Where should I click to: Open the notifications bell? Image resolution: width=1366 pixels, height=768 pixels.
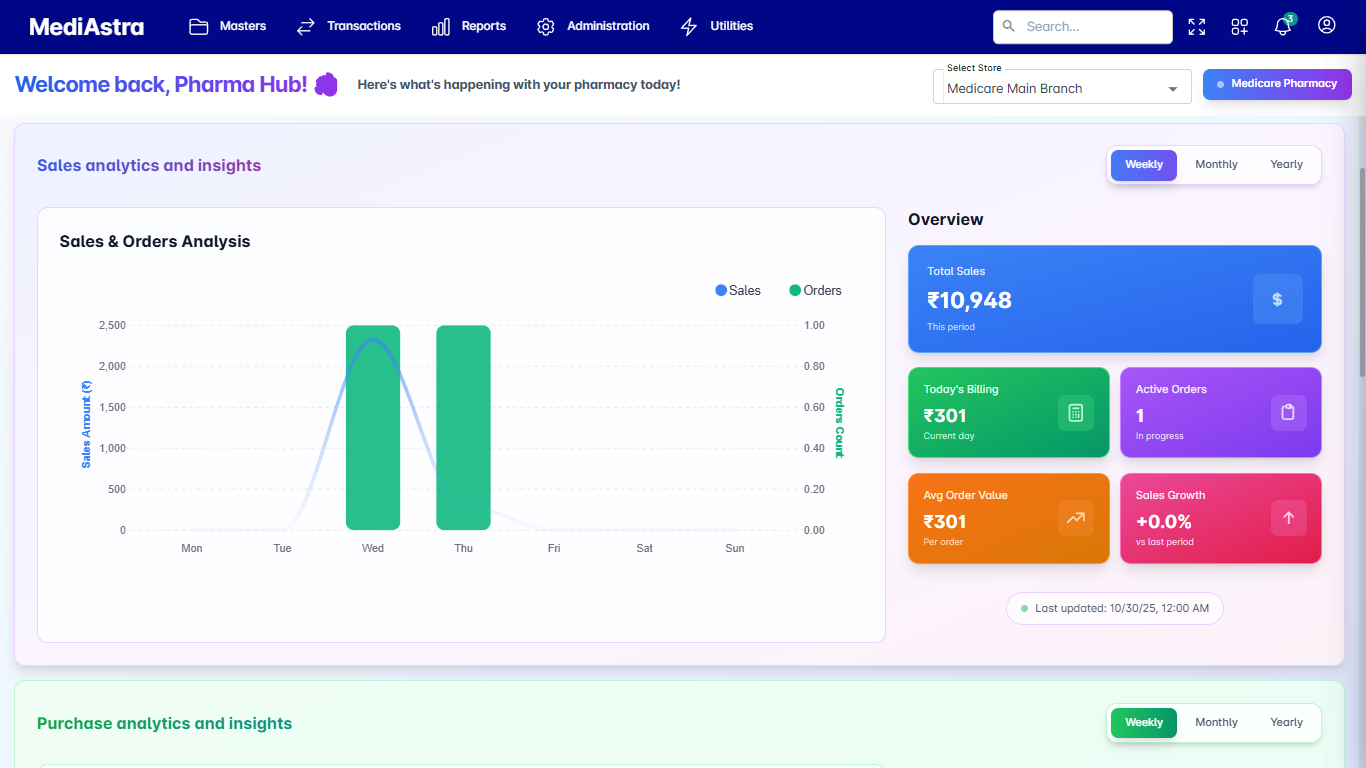pyautogui.click(x=1282, y=27)
